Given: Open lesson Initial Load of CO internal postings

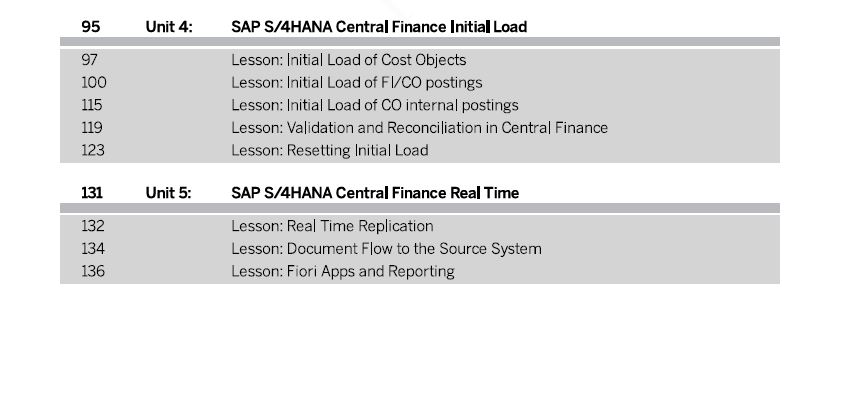Looking at the screenshot, I should coord(375,105).
